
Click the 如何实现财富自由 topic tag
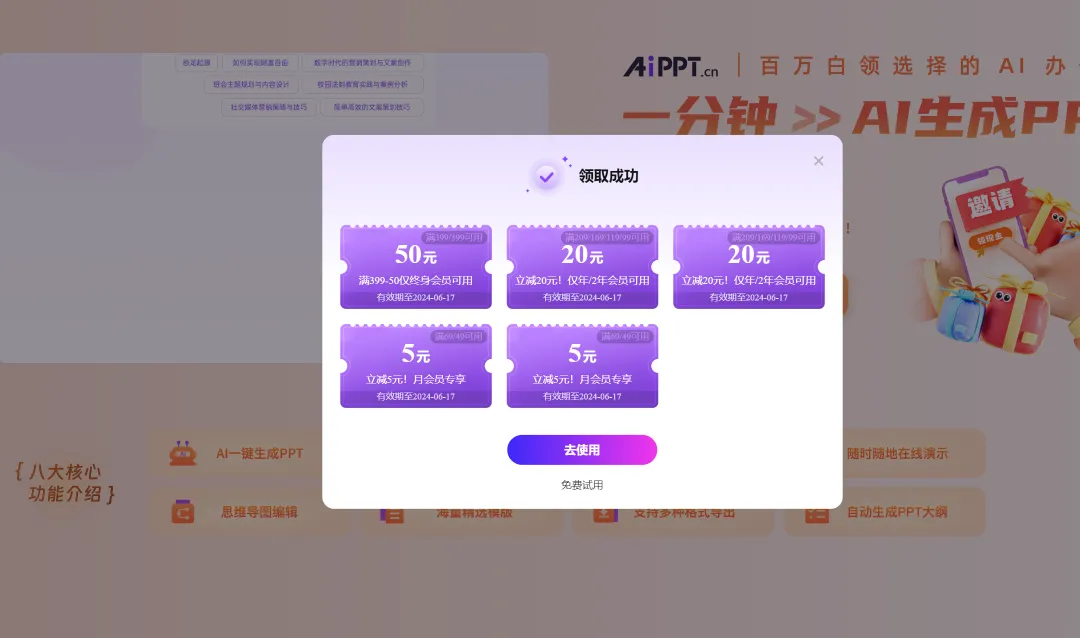[259, 63]
